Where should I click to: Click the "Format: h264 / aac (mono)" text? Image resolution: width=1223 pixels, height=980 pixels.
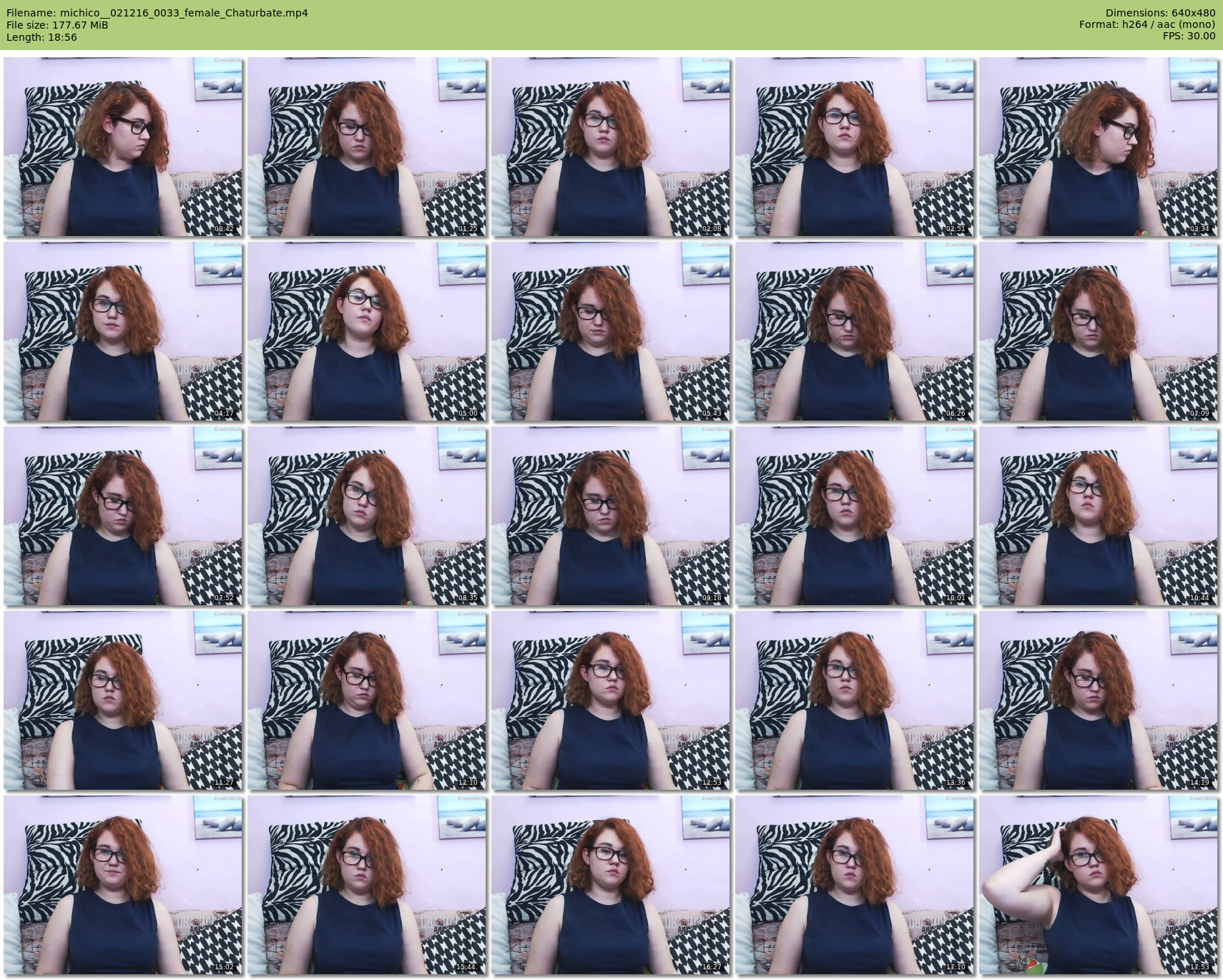(1147, 25)
